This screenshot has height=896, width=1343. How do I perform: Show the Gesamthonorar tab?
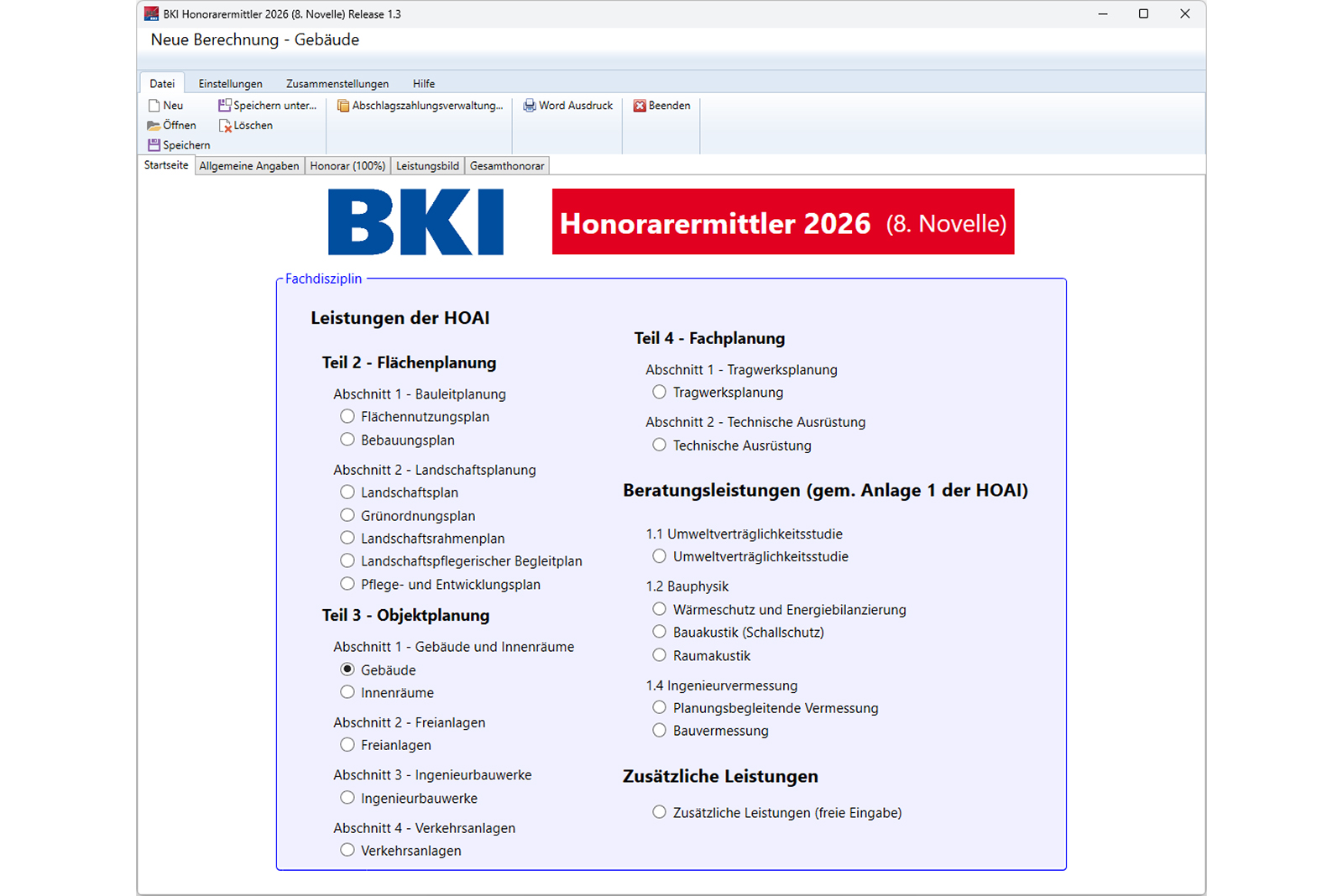507,166
